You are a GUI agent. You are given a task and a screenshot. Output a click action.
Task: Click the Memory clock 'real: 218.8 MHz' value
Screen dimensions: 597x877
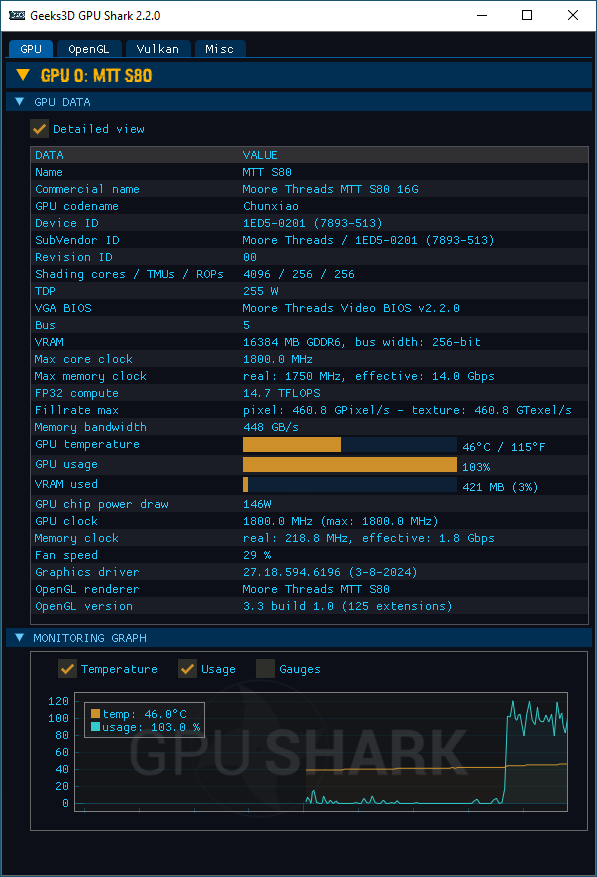tap(297, 538)
